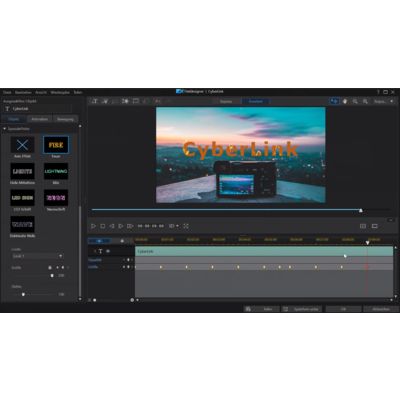
Task: Click the add keyframe diamond for Größe in left panel
Action: pos(63,267)
